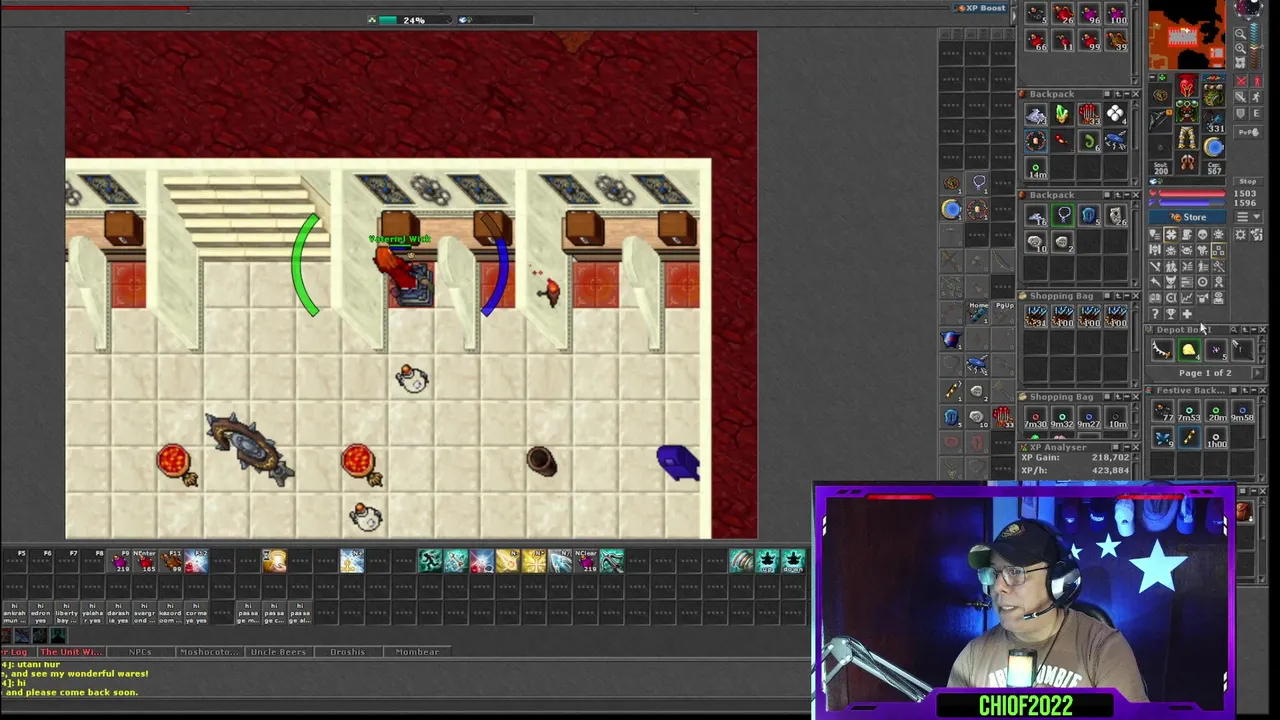
Task: Select the 1h00 item in Festive Backpack
Action: pyautogui.click(x=1215, y=438)
